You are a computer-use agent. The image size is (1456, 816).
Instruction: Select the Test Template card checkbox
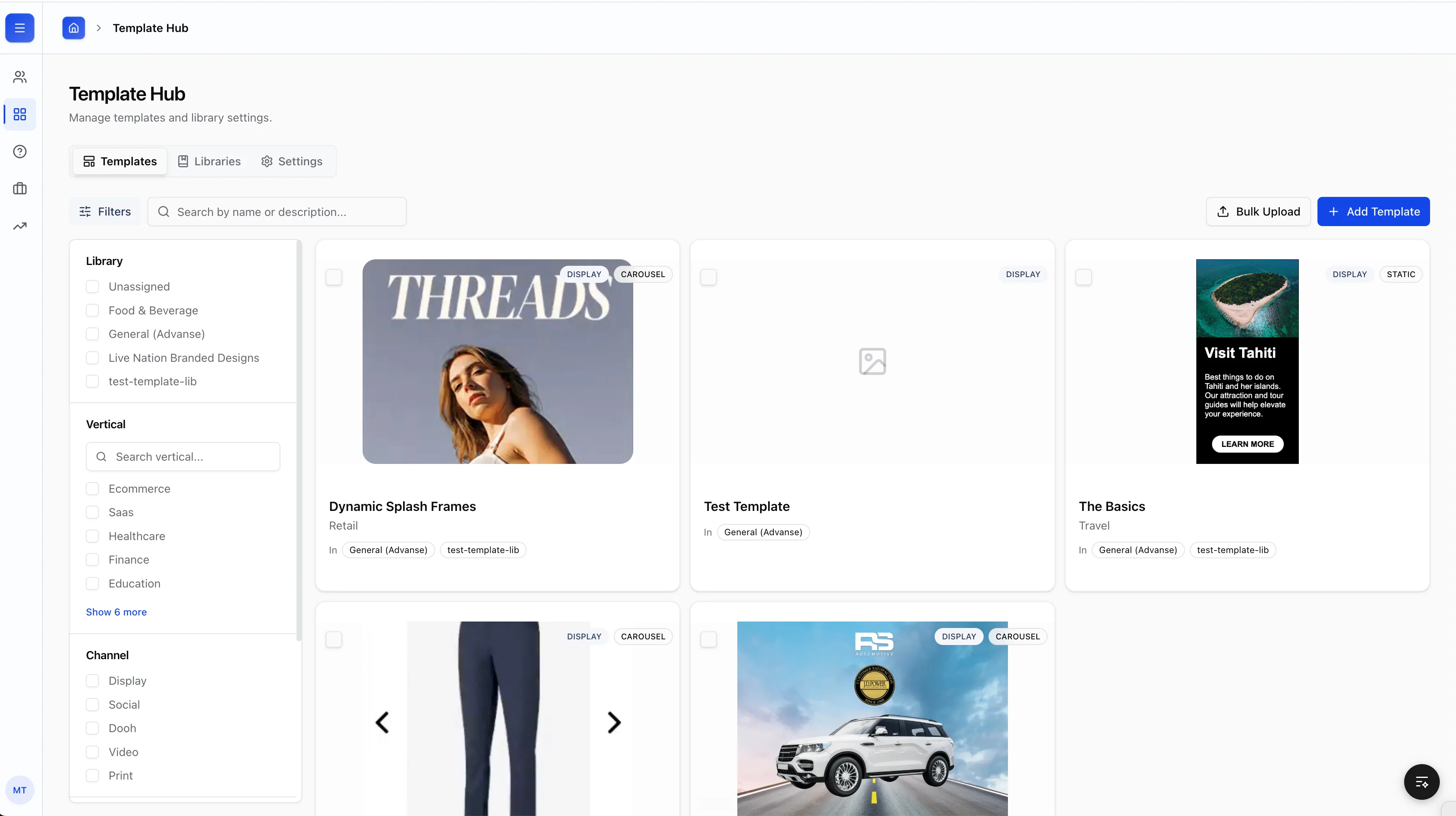click(708, 277)
